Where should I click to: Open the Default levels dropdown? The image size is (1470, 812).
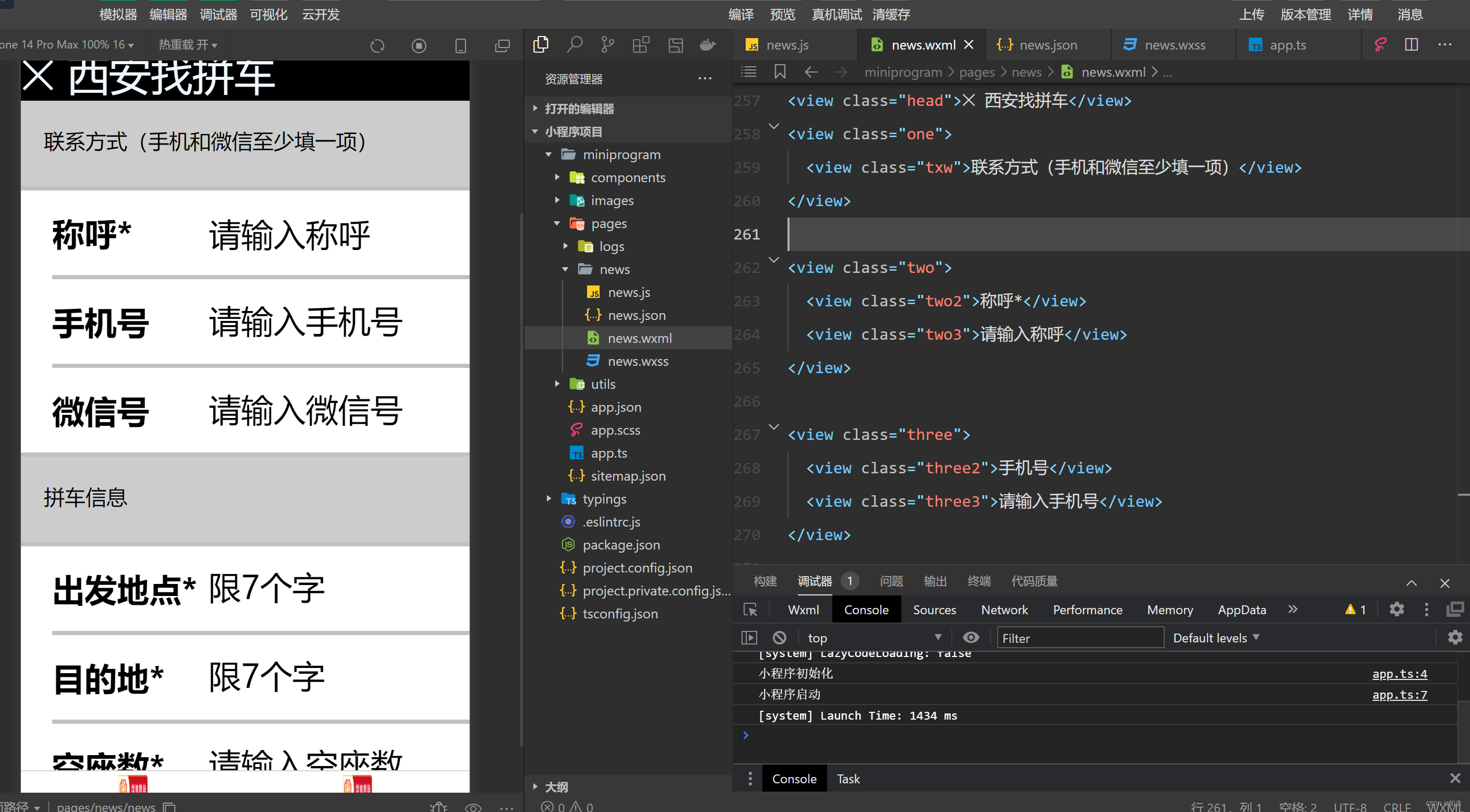[1215, 637]
